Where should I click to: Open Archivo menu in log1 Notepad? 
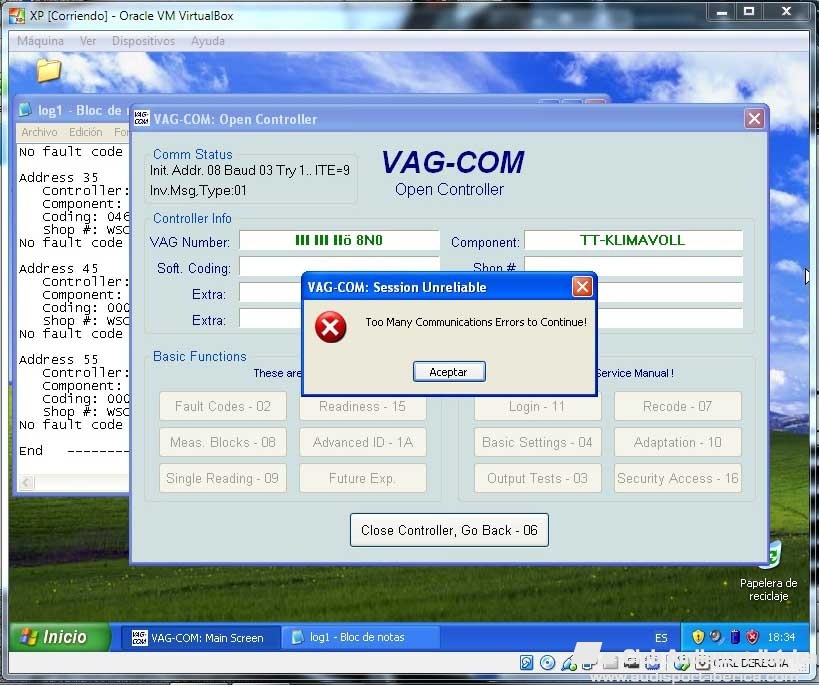click(x=39, y=132)
